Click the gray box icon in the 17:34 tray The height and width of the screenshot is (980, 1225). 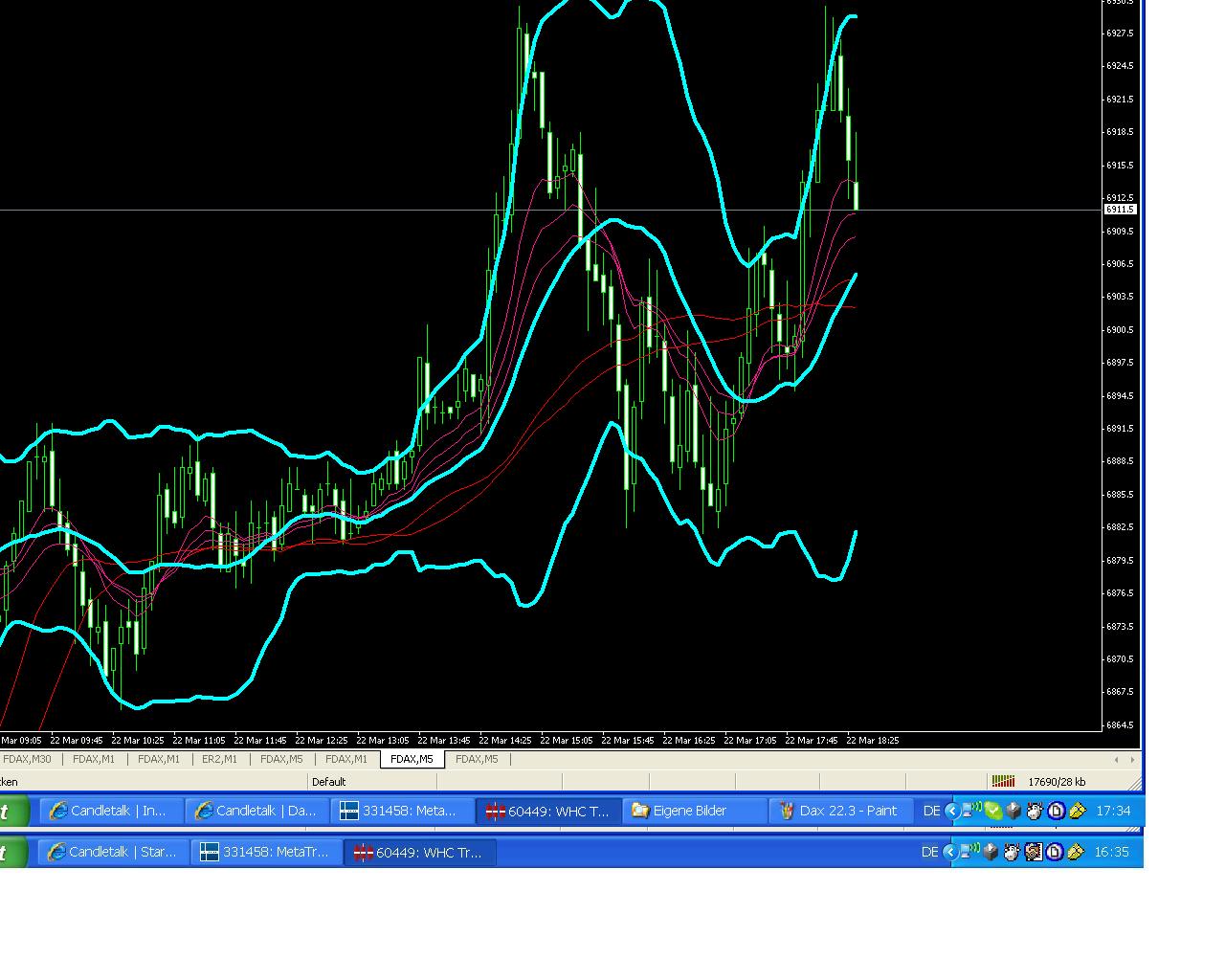[x=1013, y=811]
